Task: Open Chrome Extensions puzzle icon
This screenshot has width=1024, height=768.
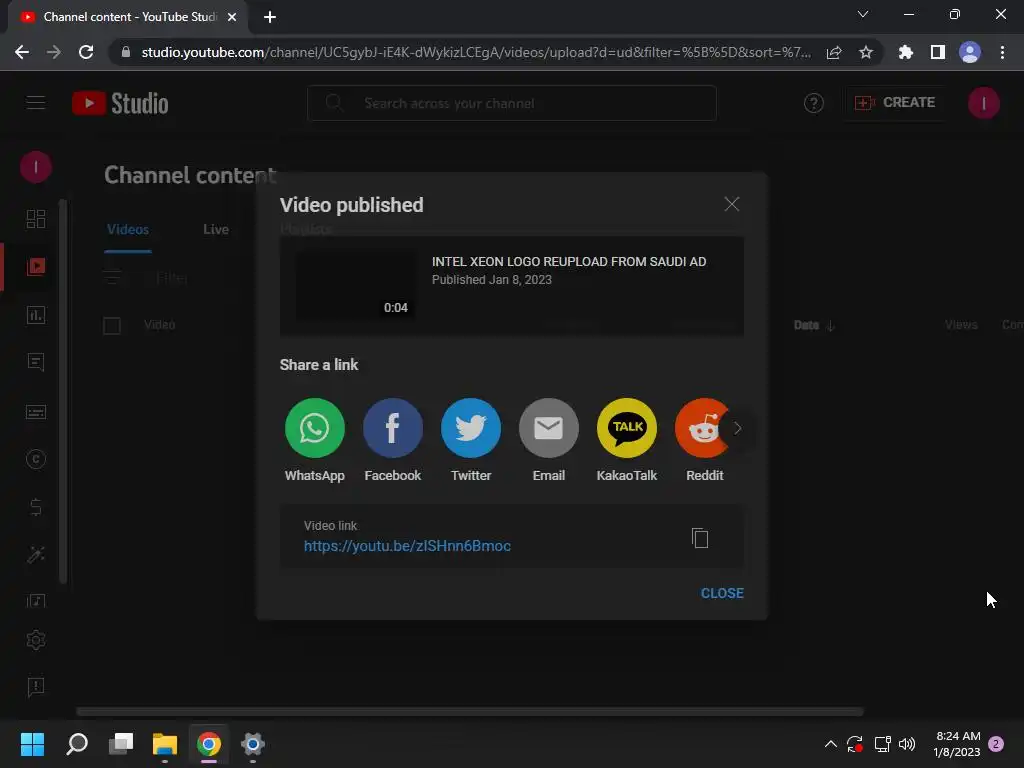Action: tap(905, 52)
